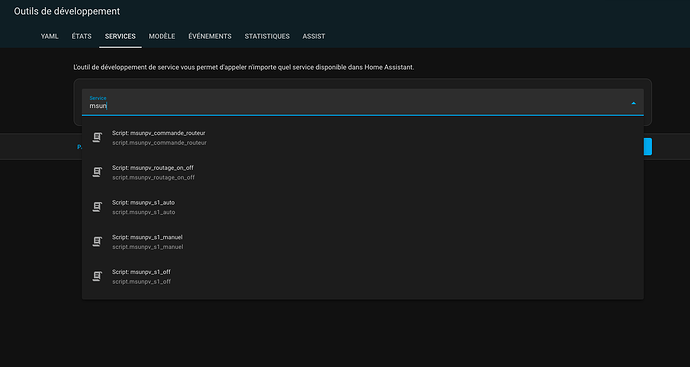The width and height of the screenshot is (690, 367).
Task: Click script icon for msunpv_s1_manuel
Action: click(97, 242)
